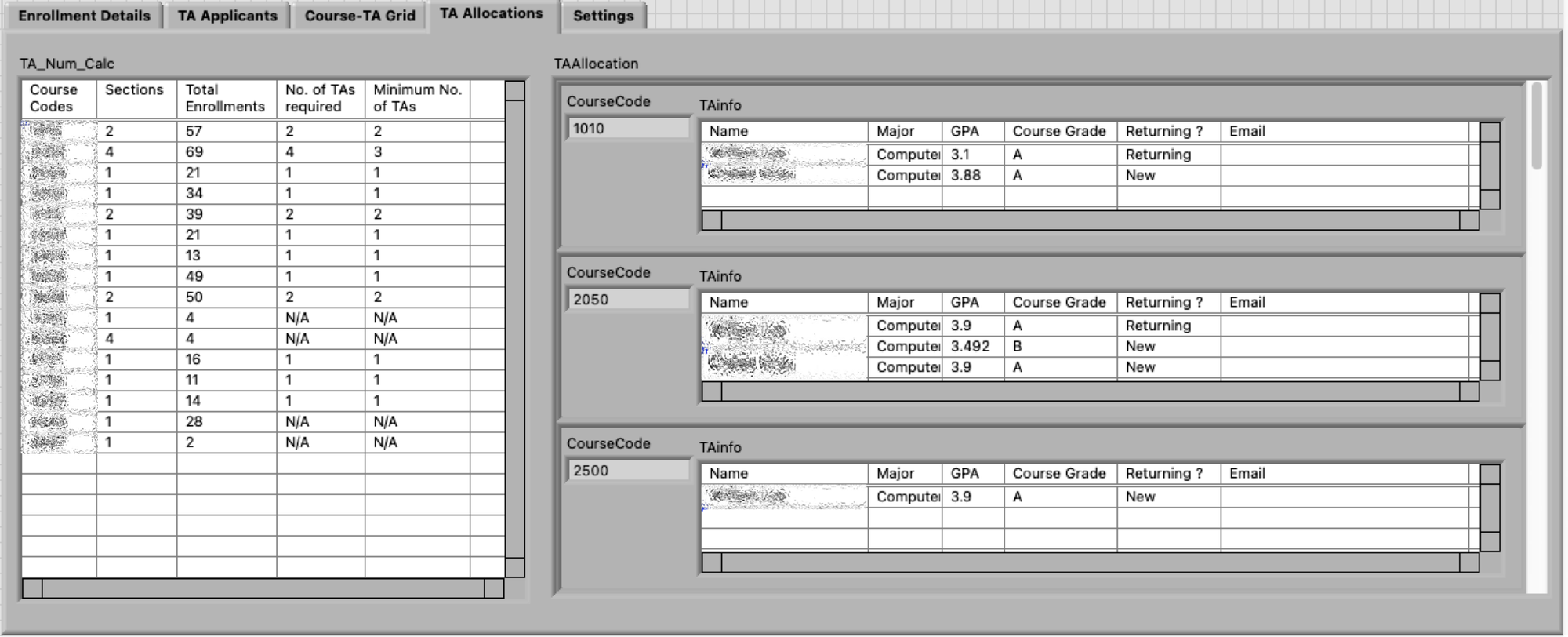
Task: Click Course Grade B cell in course 2050
Action: tap(1059, 347)
